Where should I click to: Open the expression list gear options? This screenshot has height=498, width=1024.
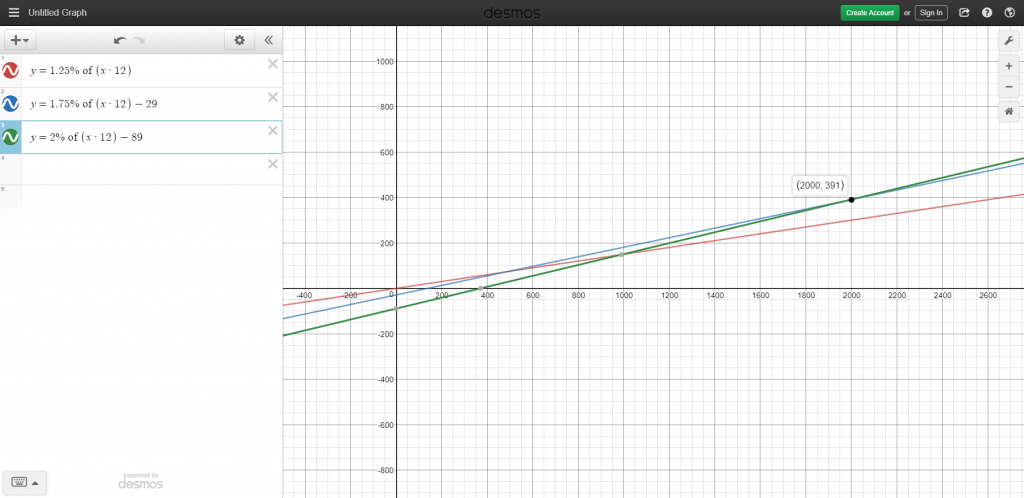point(238,40)
